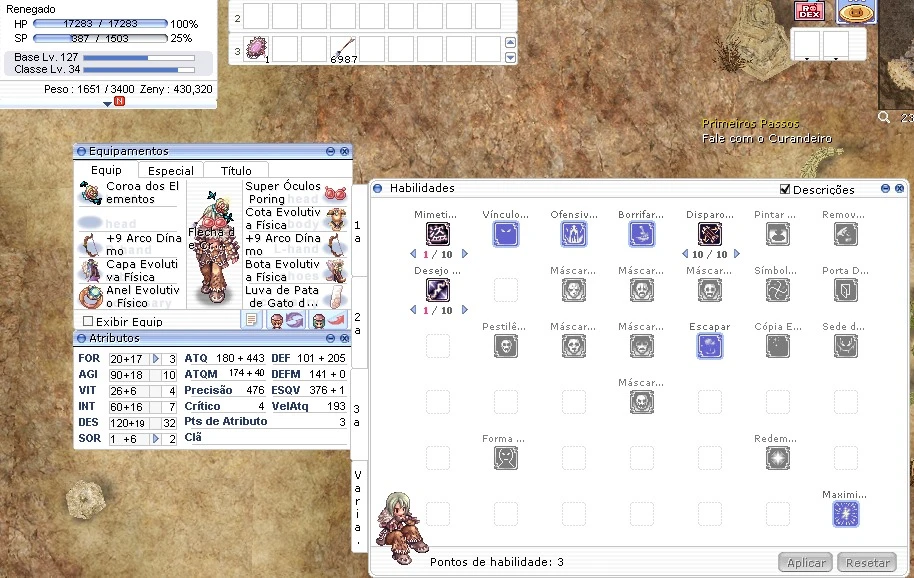The image size is (914, 578).
Task: Uncheck the Descrições checkbox
Action: pyautogui.click(x=784, y=187)
